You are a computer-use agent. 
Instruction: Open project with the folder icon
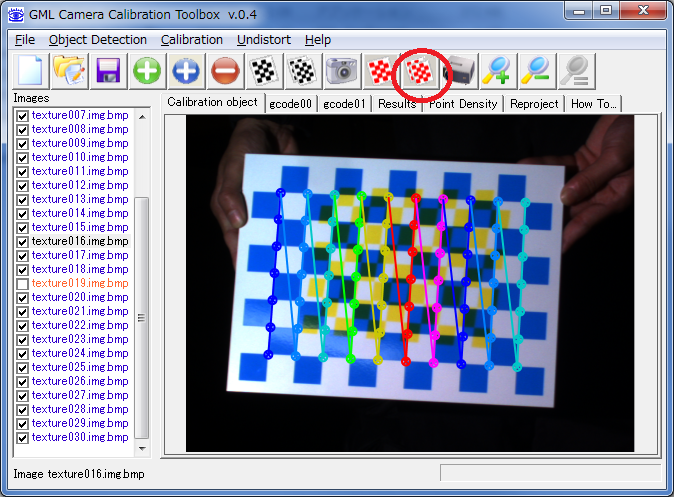tap(70, 70)
